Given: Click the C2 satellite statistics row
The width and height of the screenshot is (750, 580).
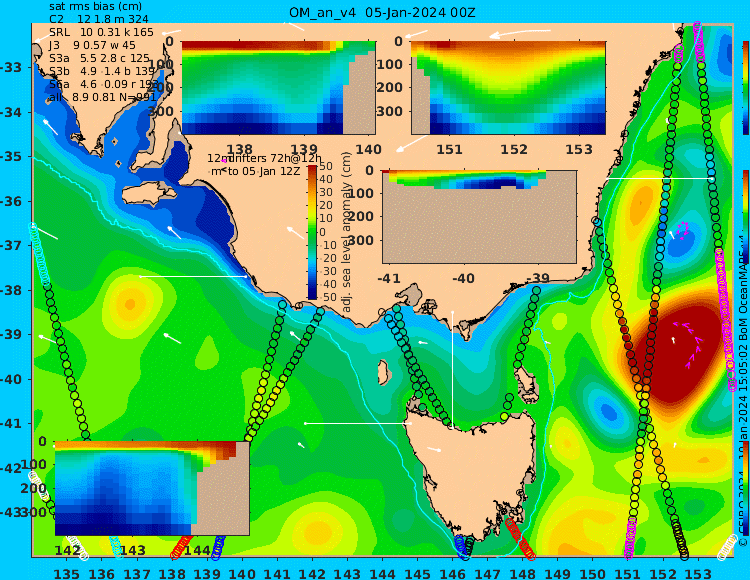Looking at the screenshot, I should (99, 19).
